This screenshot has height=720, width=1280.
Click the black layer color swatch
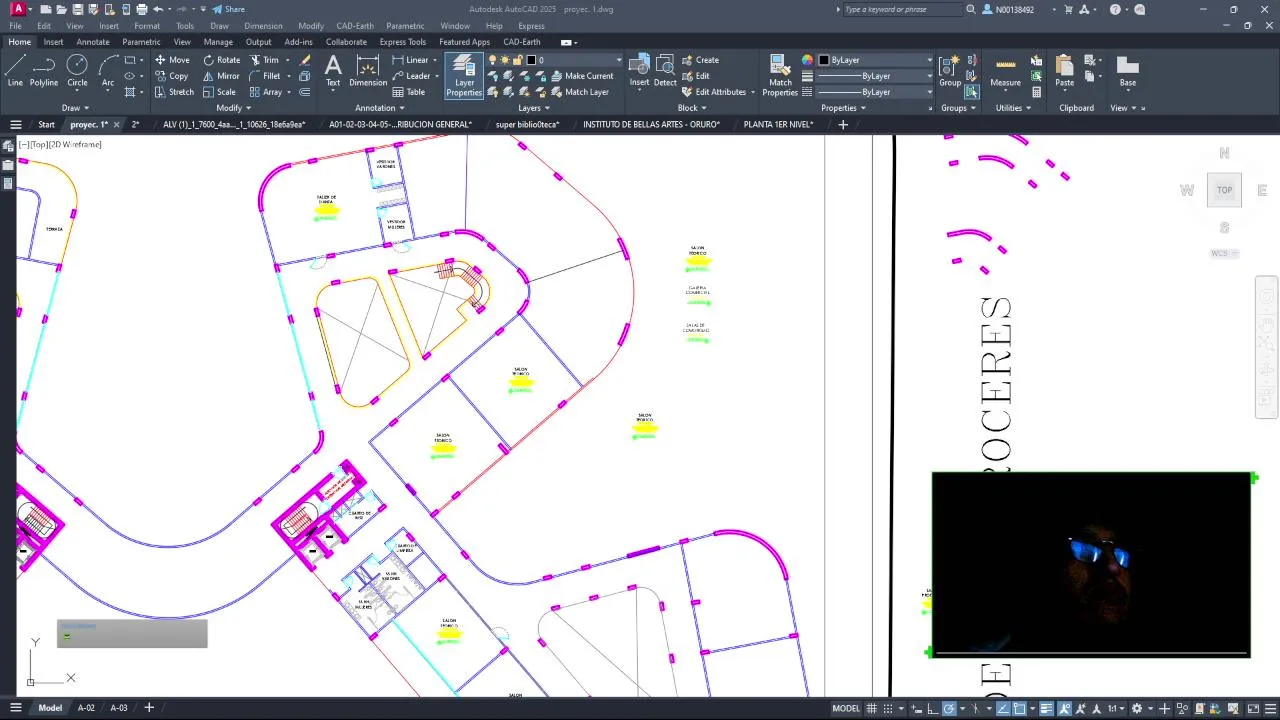click(x=532, y=60)
